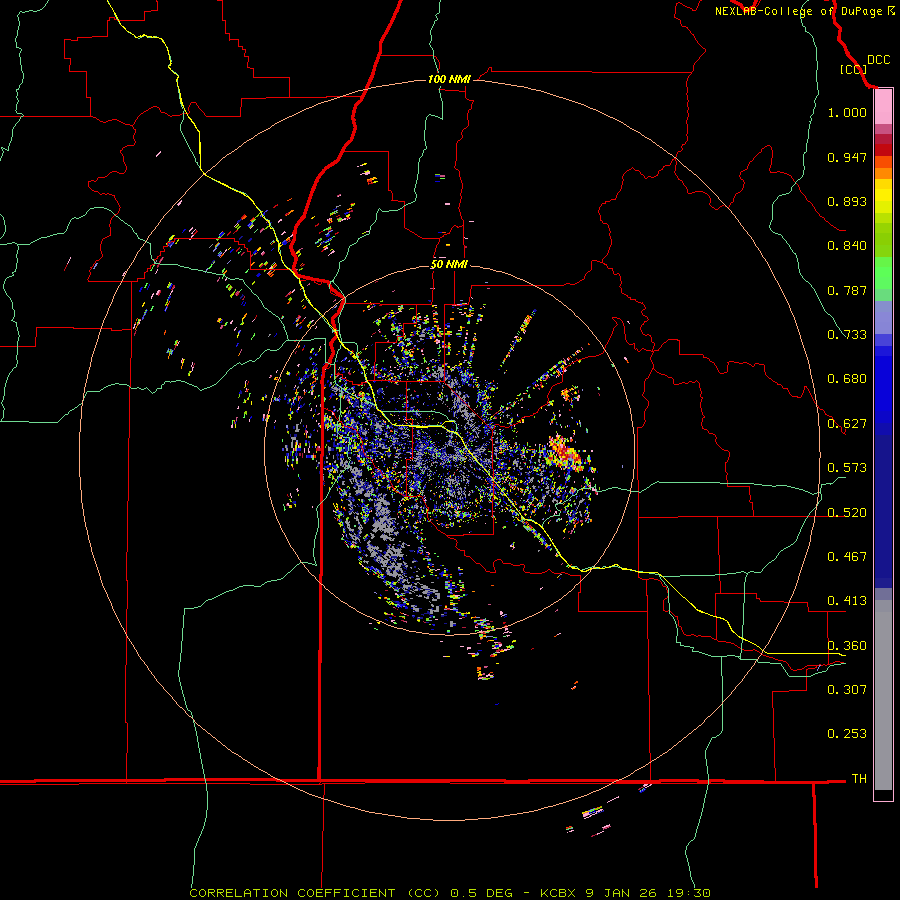900x900 pixels.
Task: Click the TH threshold label
Action: [859, 779]
